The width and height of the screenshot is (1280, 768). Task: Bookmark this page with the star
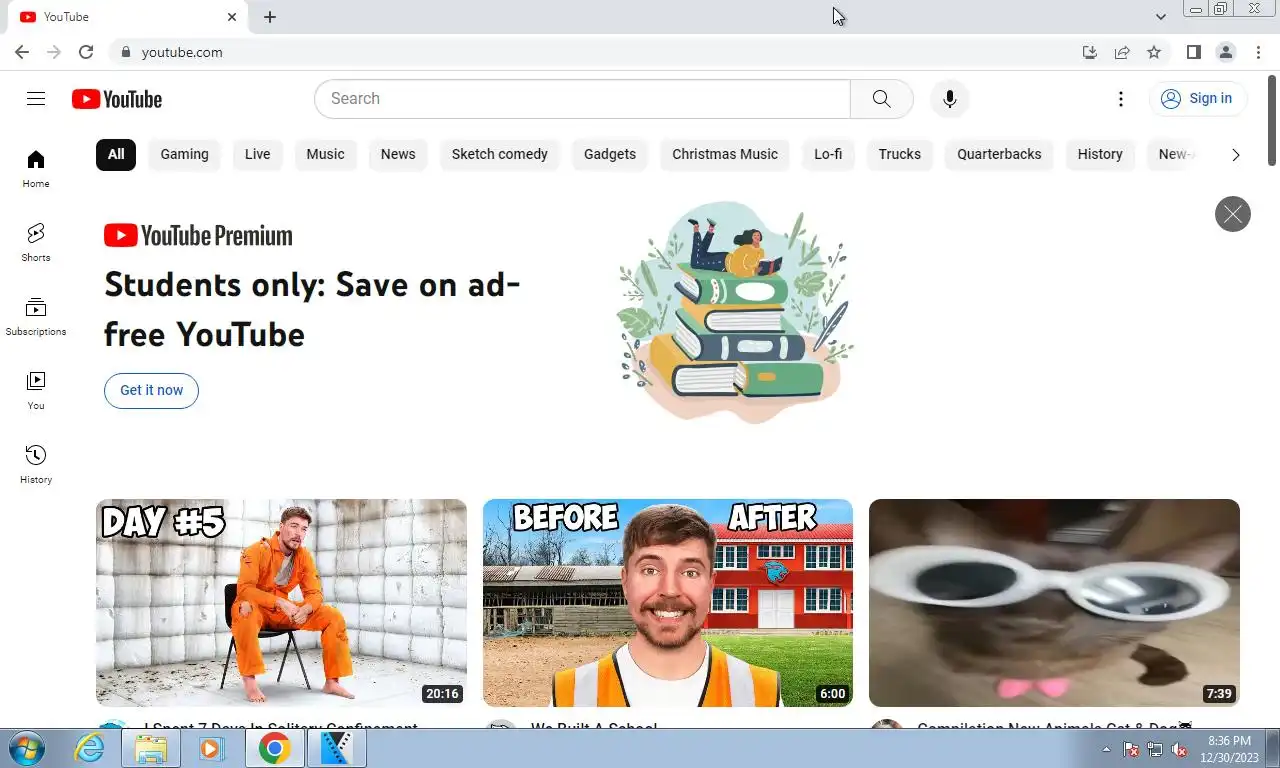pyautogui.click(x=1154, y=52)
